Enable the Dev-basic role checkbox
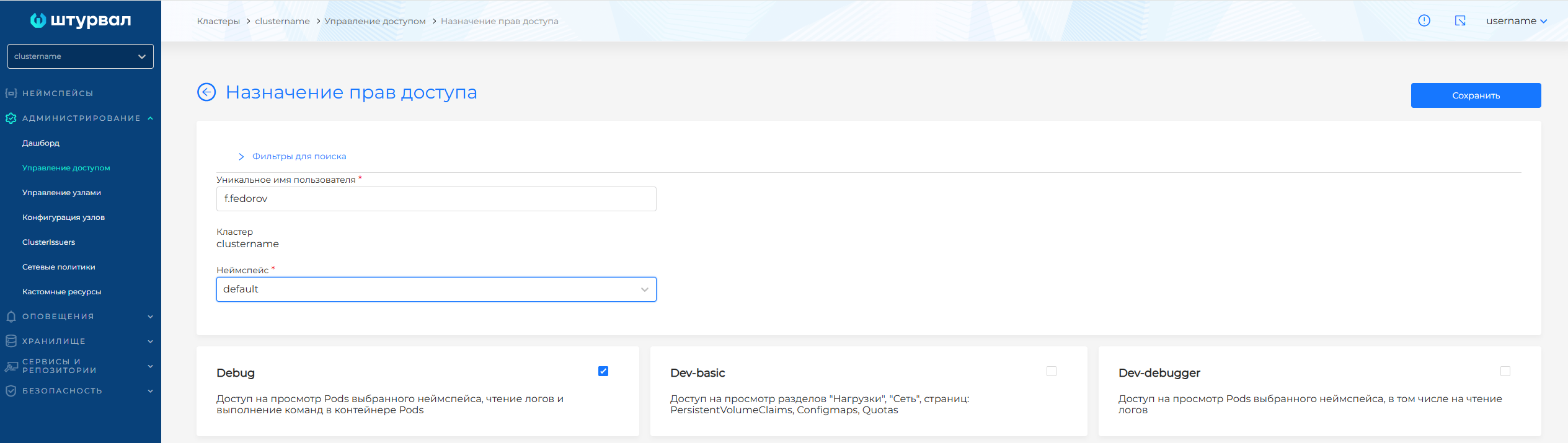 pyautogui.click(x=1052, y=371)
